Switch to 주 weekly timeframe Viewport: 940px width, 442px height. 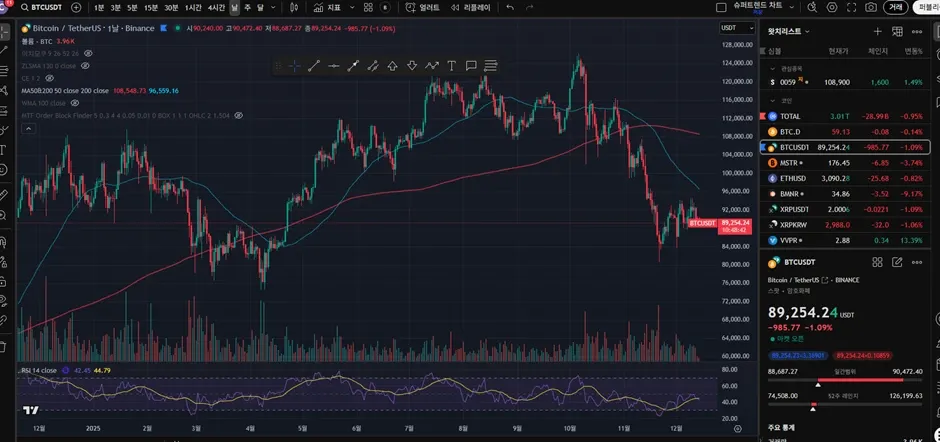(x=248, y=7)
